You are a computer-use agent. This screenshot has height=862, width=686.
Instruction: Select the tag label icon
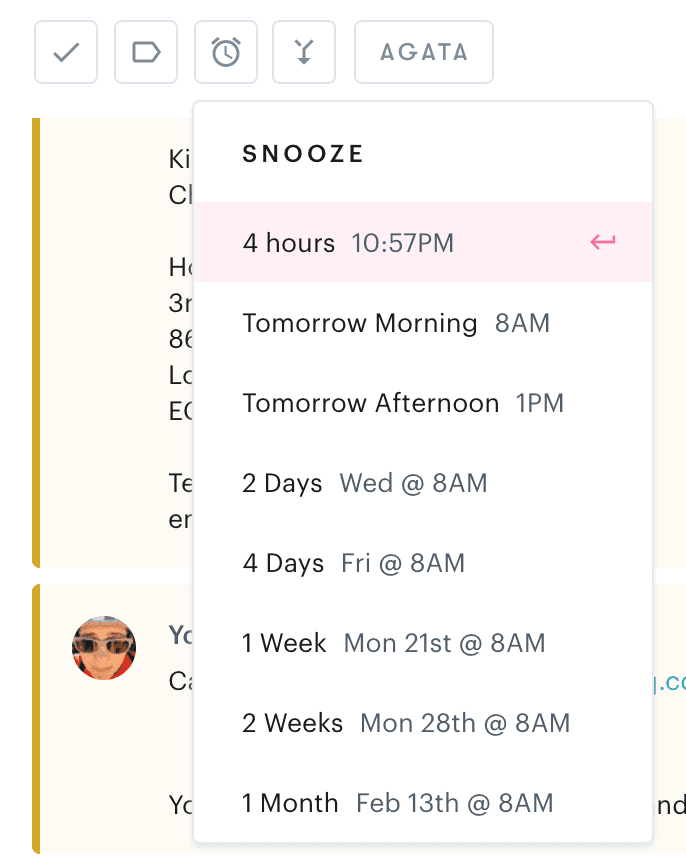[x=145, y=52]
